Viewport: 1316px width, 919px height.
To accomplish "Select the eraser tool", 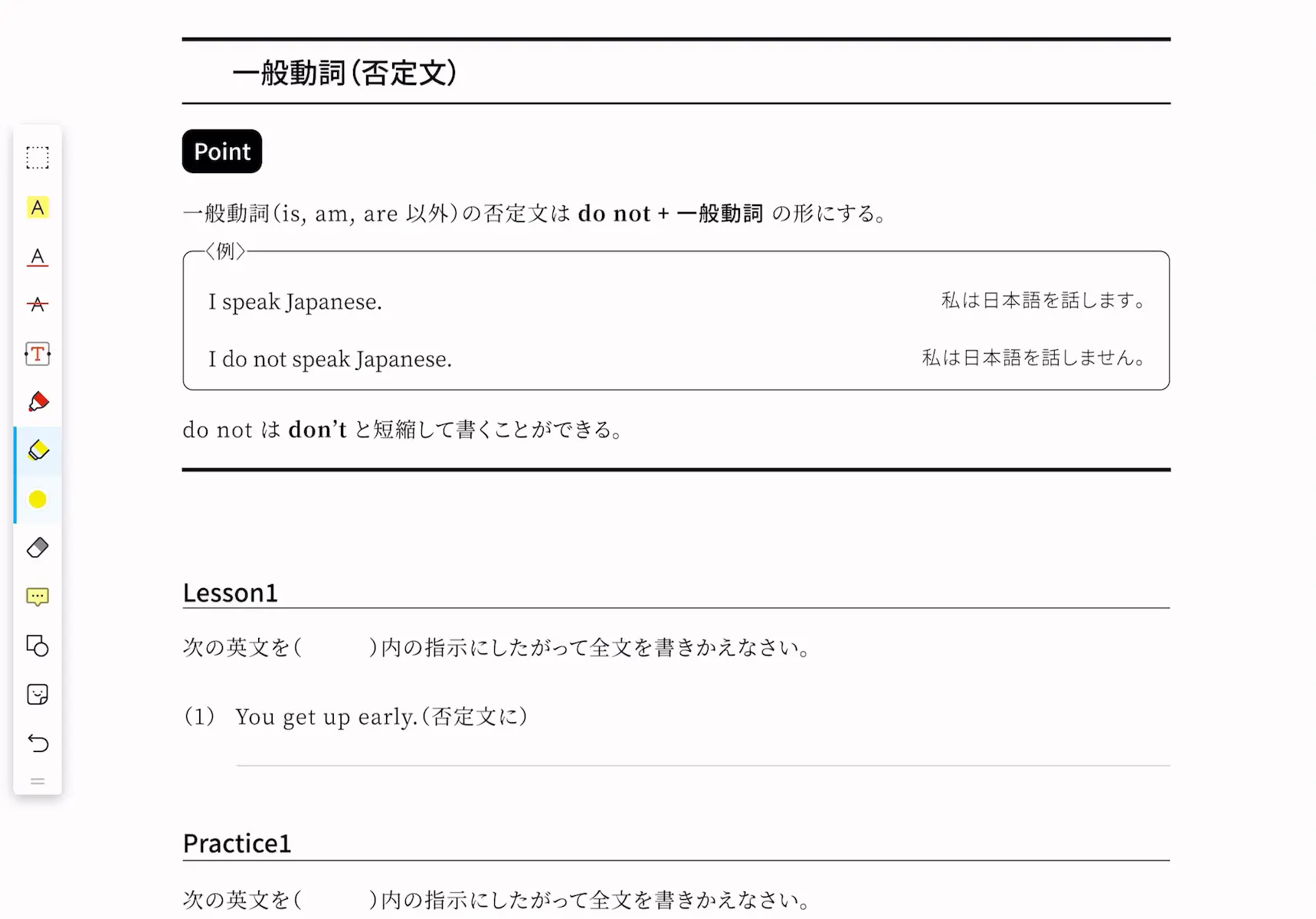I will coord(38,548).
